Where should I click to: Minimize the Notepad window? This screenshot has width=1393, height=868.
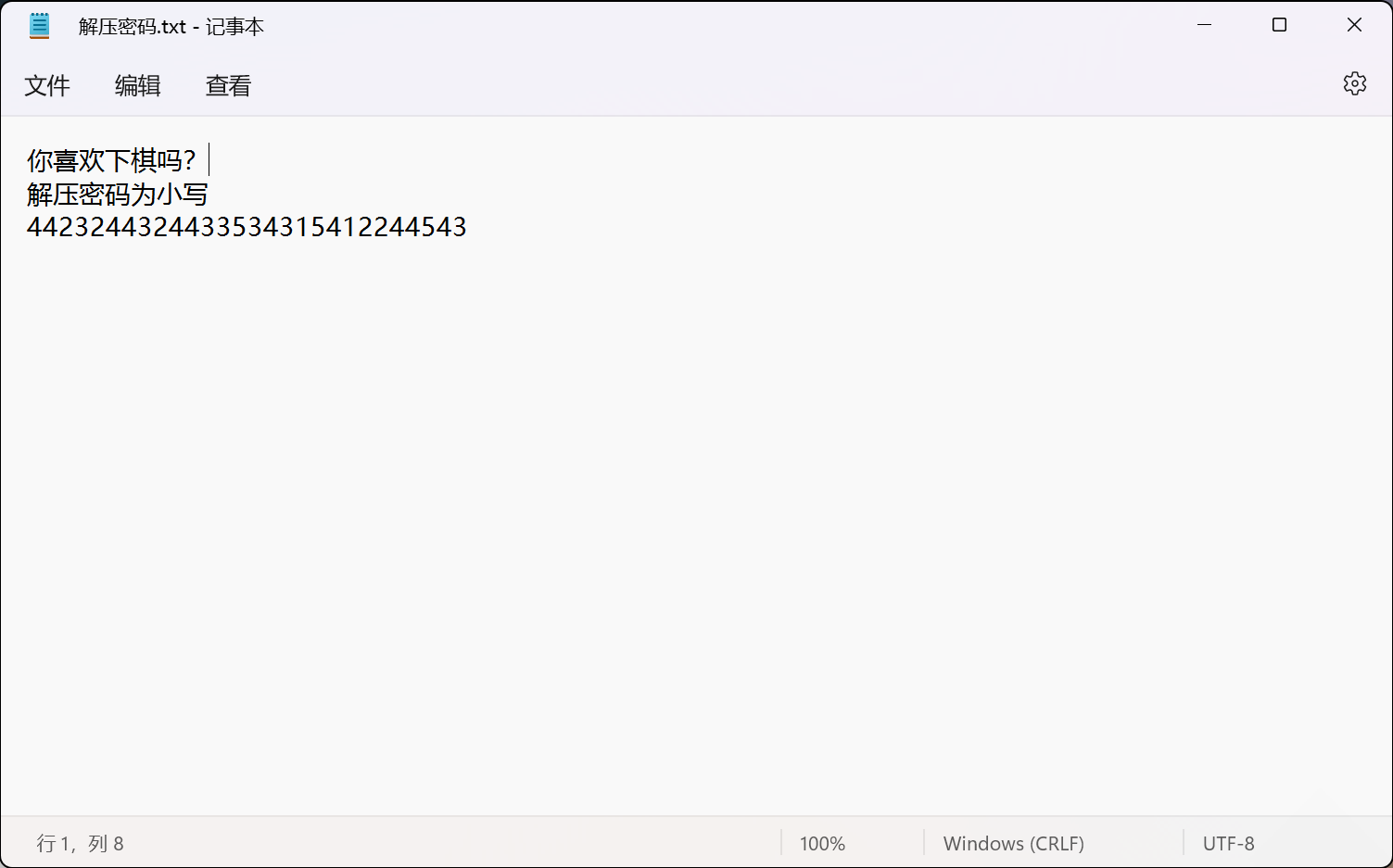(1204, 25)
